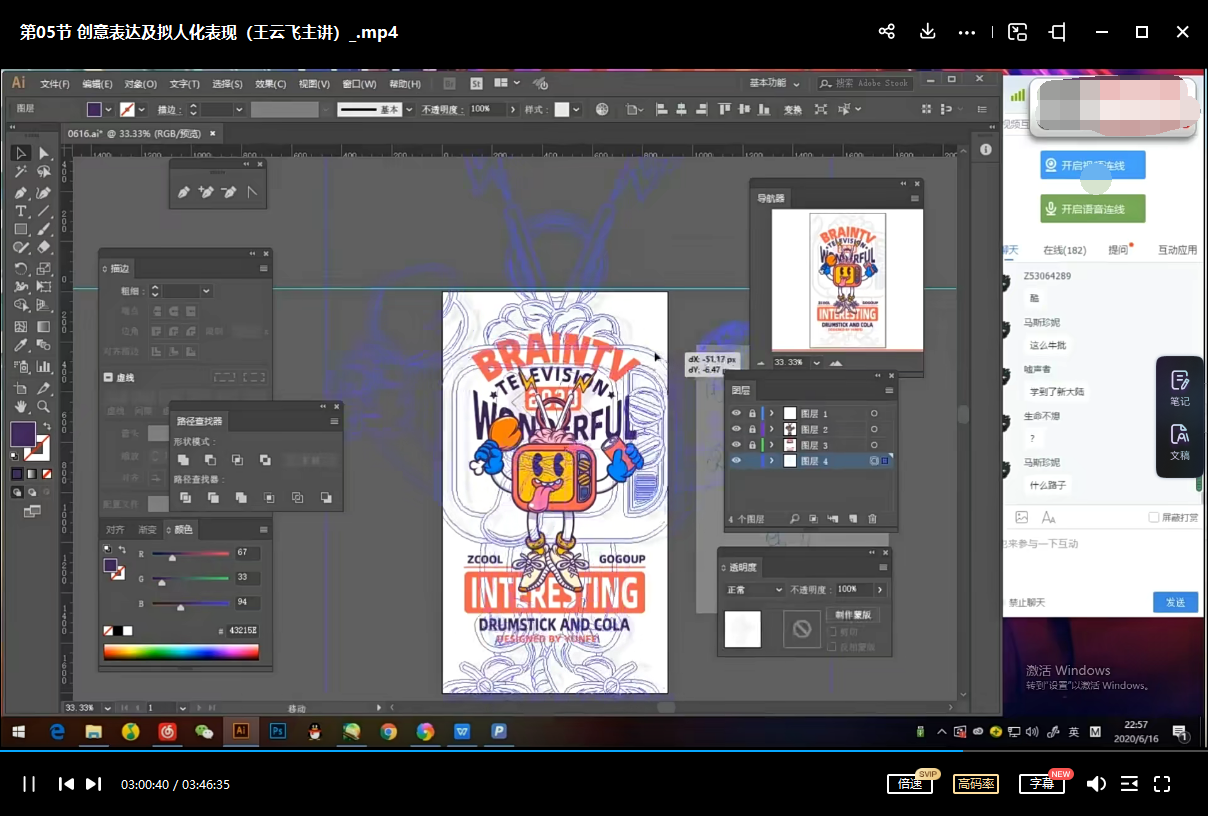
Task: Select the Column Graph tool
Action: tap(43, 366)
